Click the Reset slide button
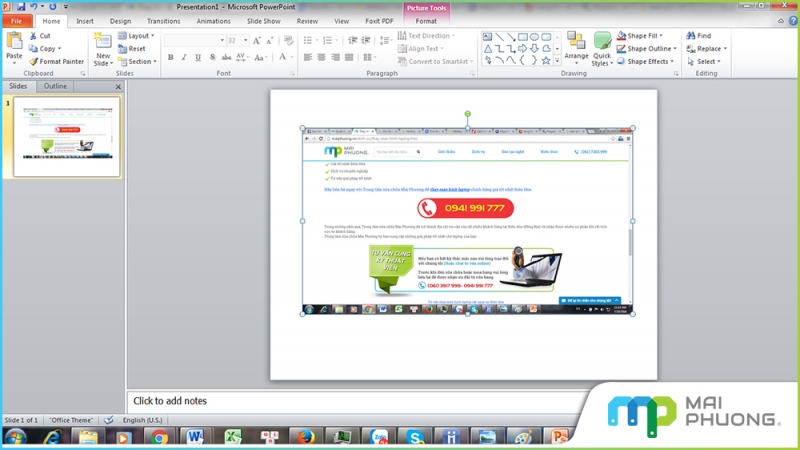 click(x=132, y=48)
